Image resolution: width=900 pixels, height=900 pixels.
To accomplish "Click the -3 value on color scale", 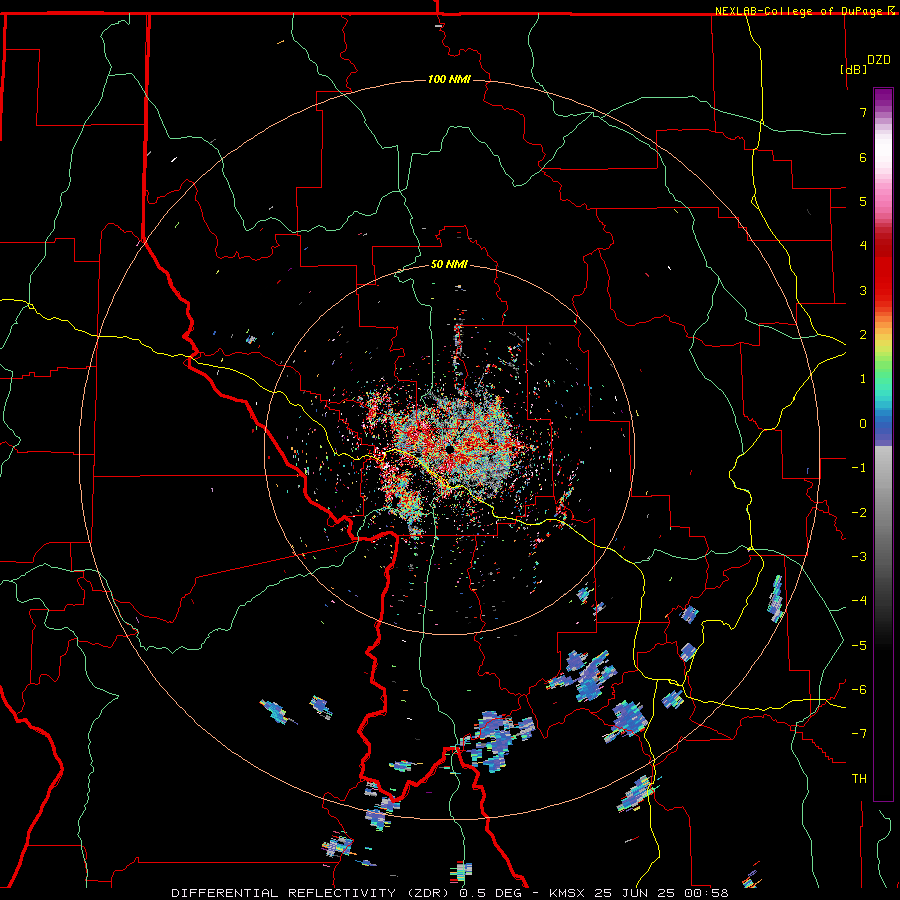I will click(x=859, y=557).
